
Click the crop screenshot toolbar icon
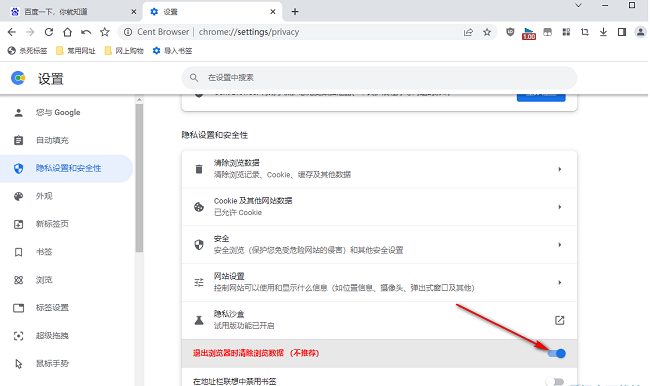(x=585, y=32)
